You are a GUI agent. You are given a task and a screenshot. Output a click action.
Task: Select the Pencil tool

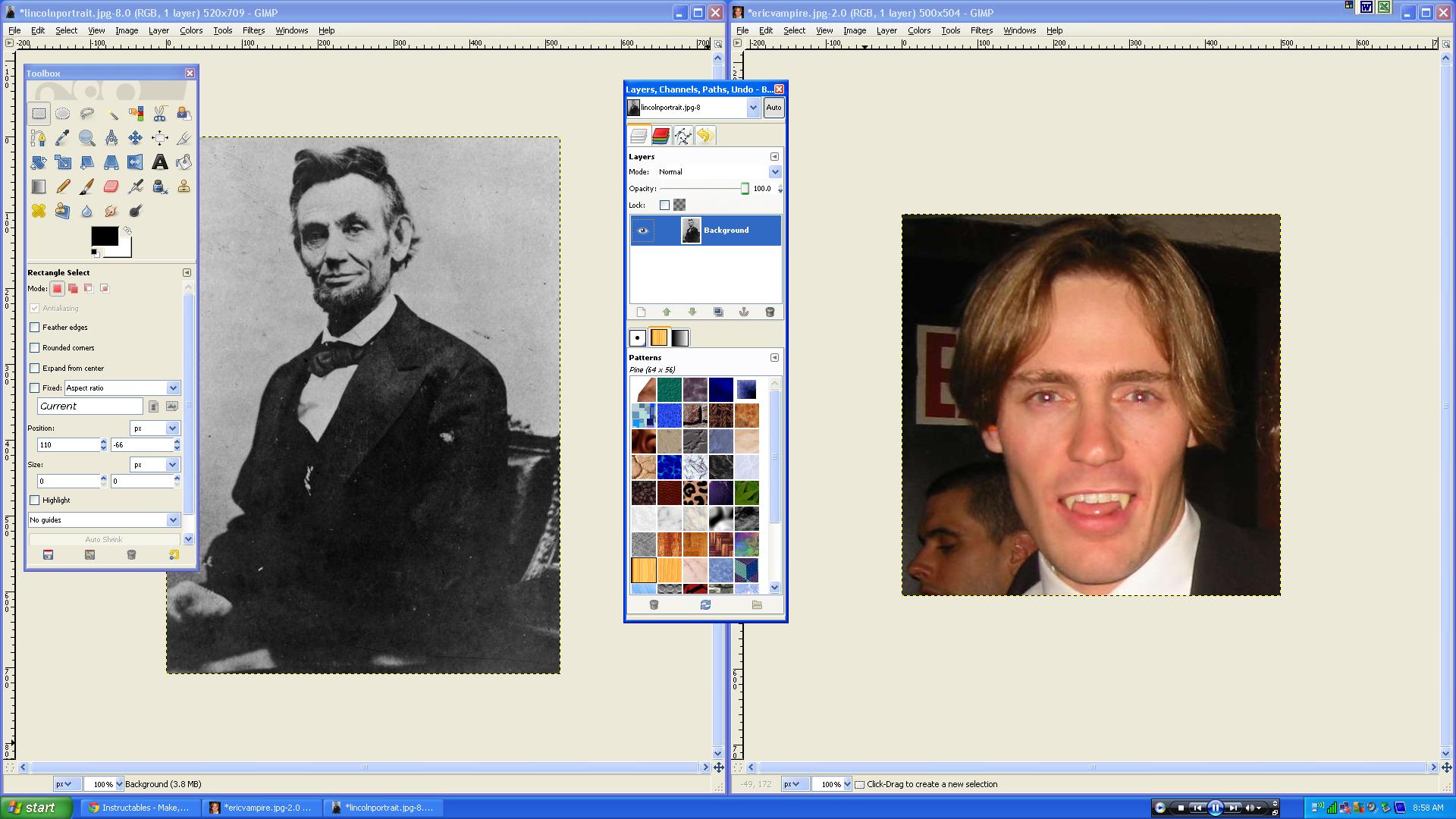(63, 187)
